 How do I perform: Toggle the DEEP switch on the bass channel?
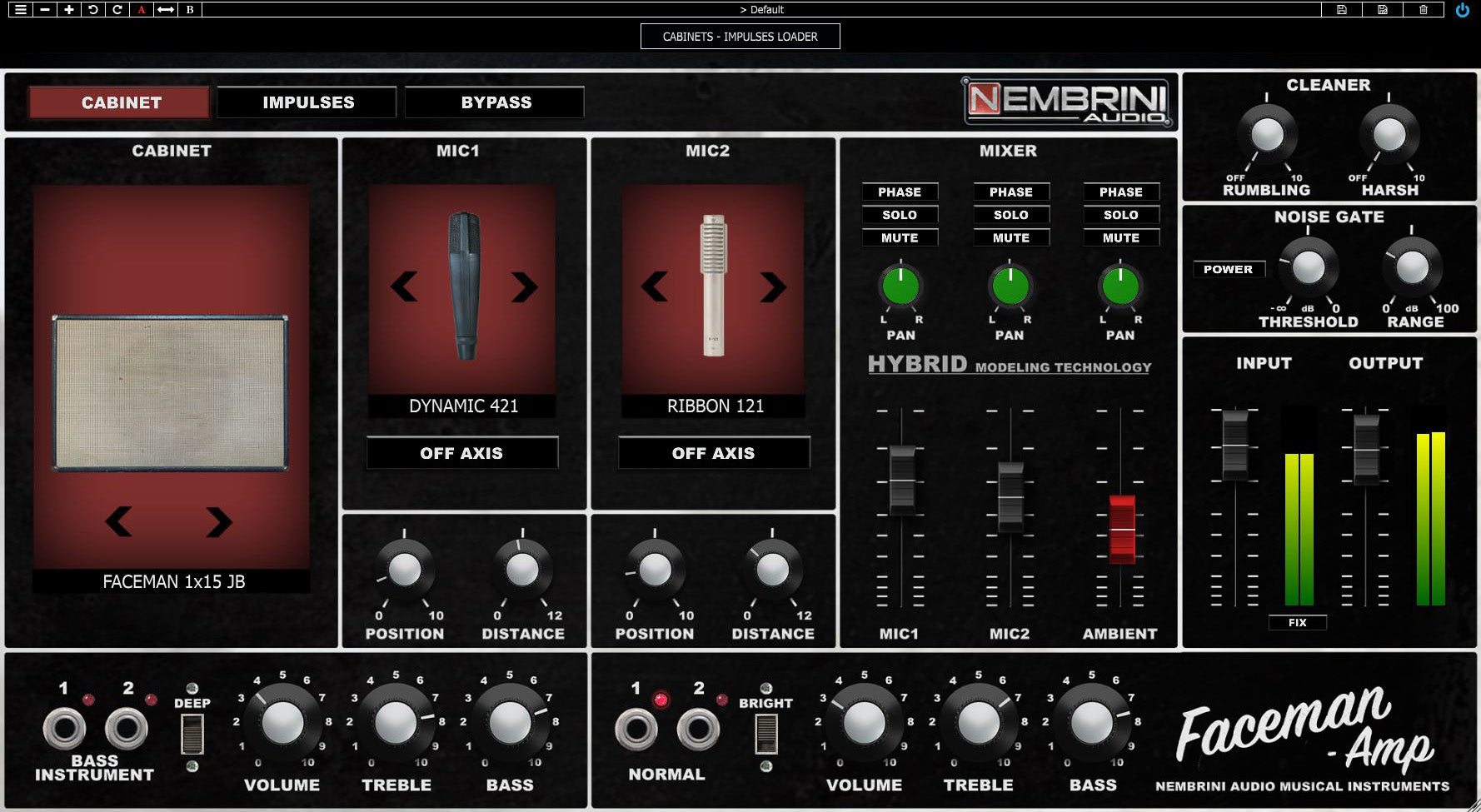[x=192, y=736]
